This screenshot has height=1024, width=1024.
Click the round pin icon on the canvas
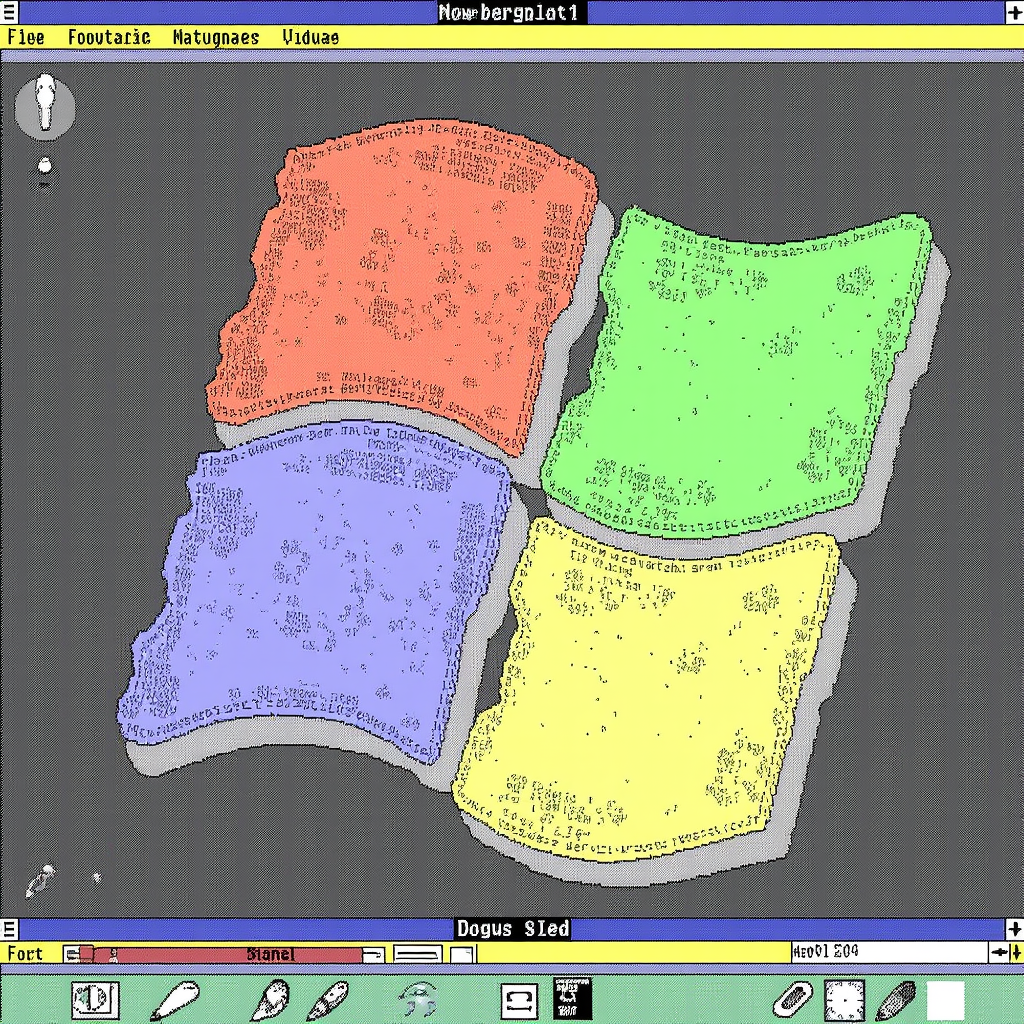coord(45,106)
